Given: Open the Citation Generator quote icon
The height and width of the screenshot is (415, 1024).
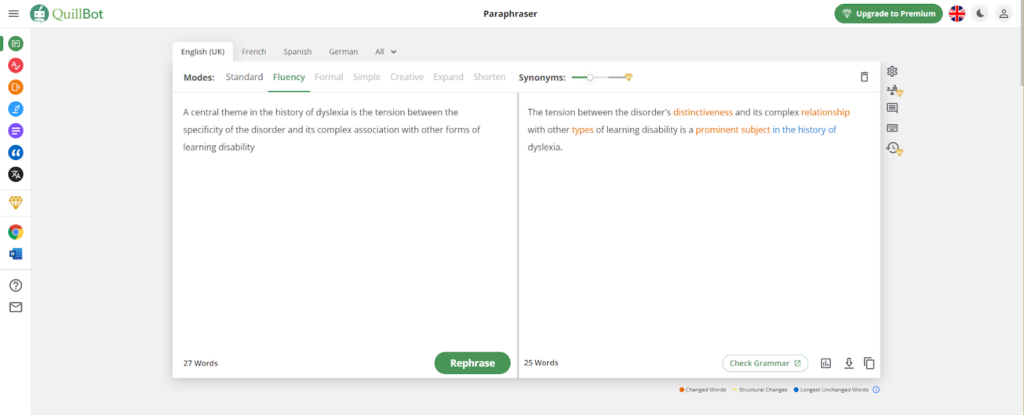Looking at the screenshot, I should [x=15, y=152].
